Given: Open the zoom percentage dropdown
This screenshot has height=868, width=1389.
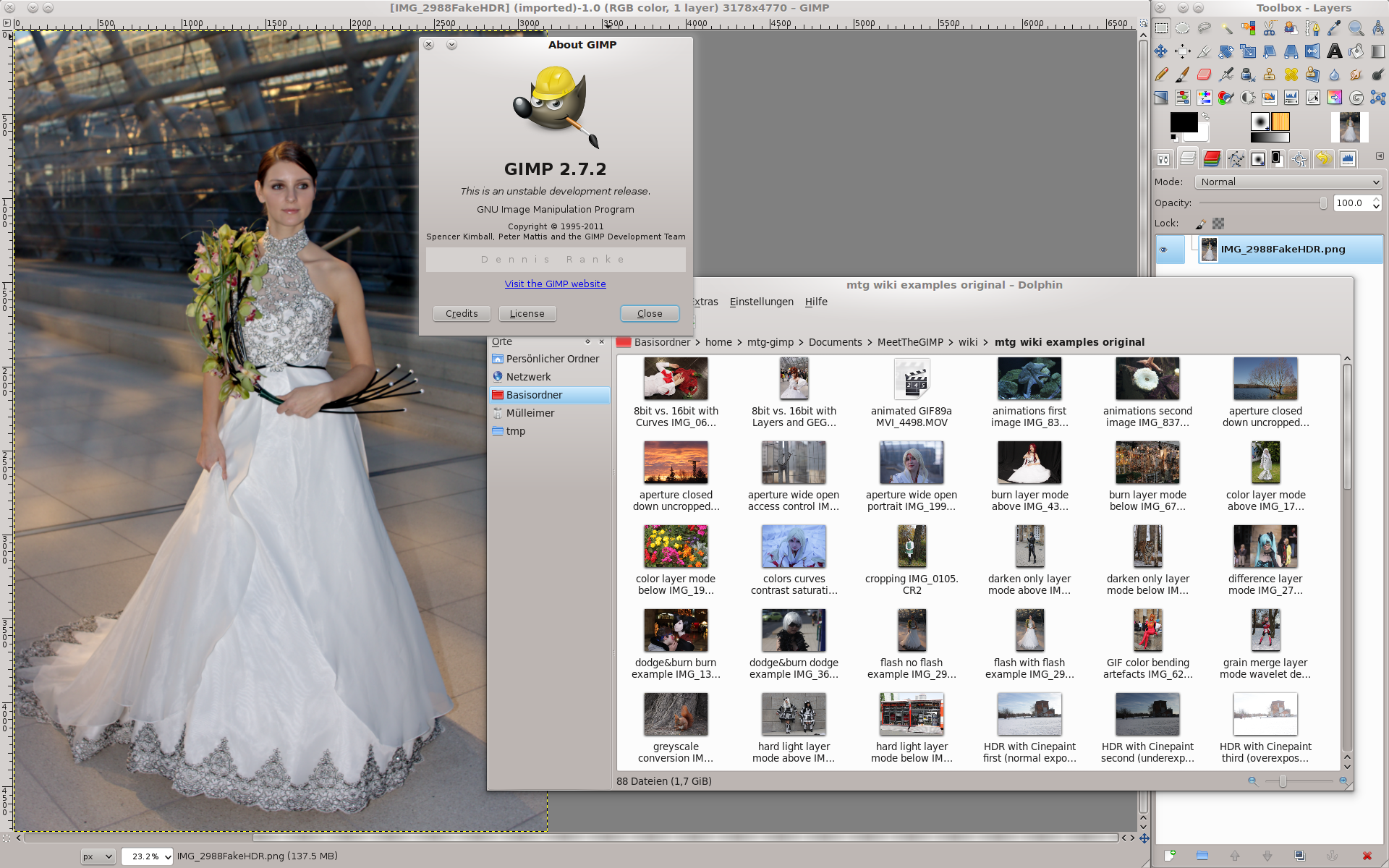Looking at the screenshot, I should (168, 856).
